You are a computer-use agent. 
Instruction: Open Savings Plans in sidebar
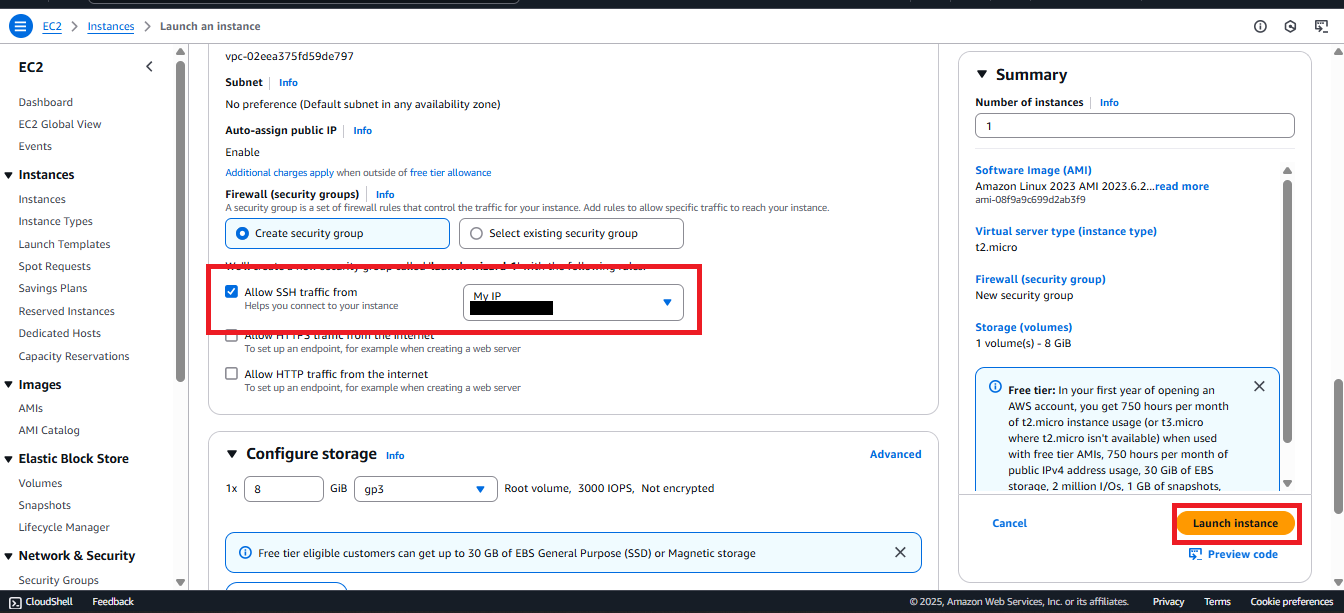coord(53,288)
